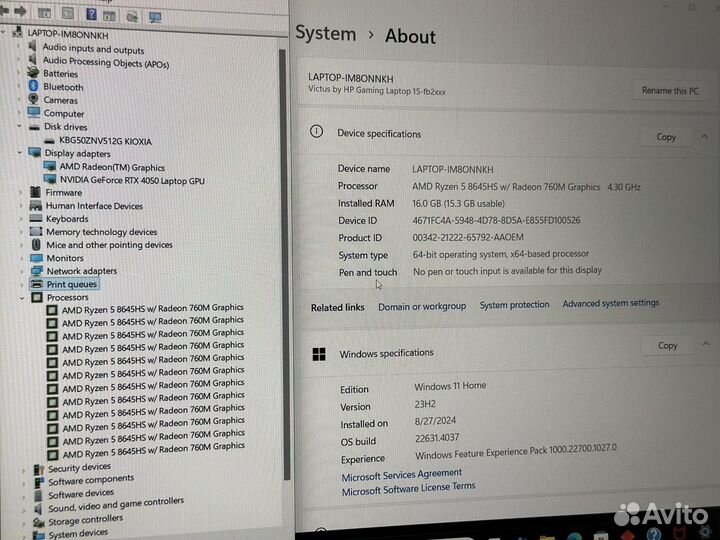
Task: Select the Software devices tree item
Action: [x=81, y=494]
